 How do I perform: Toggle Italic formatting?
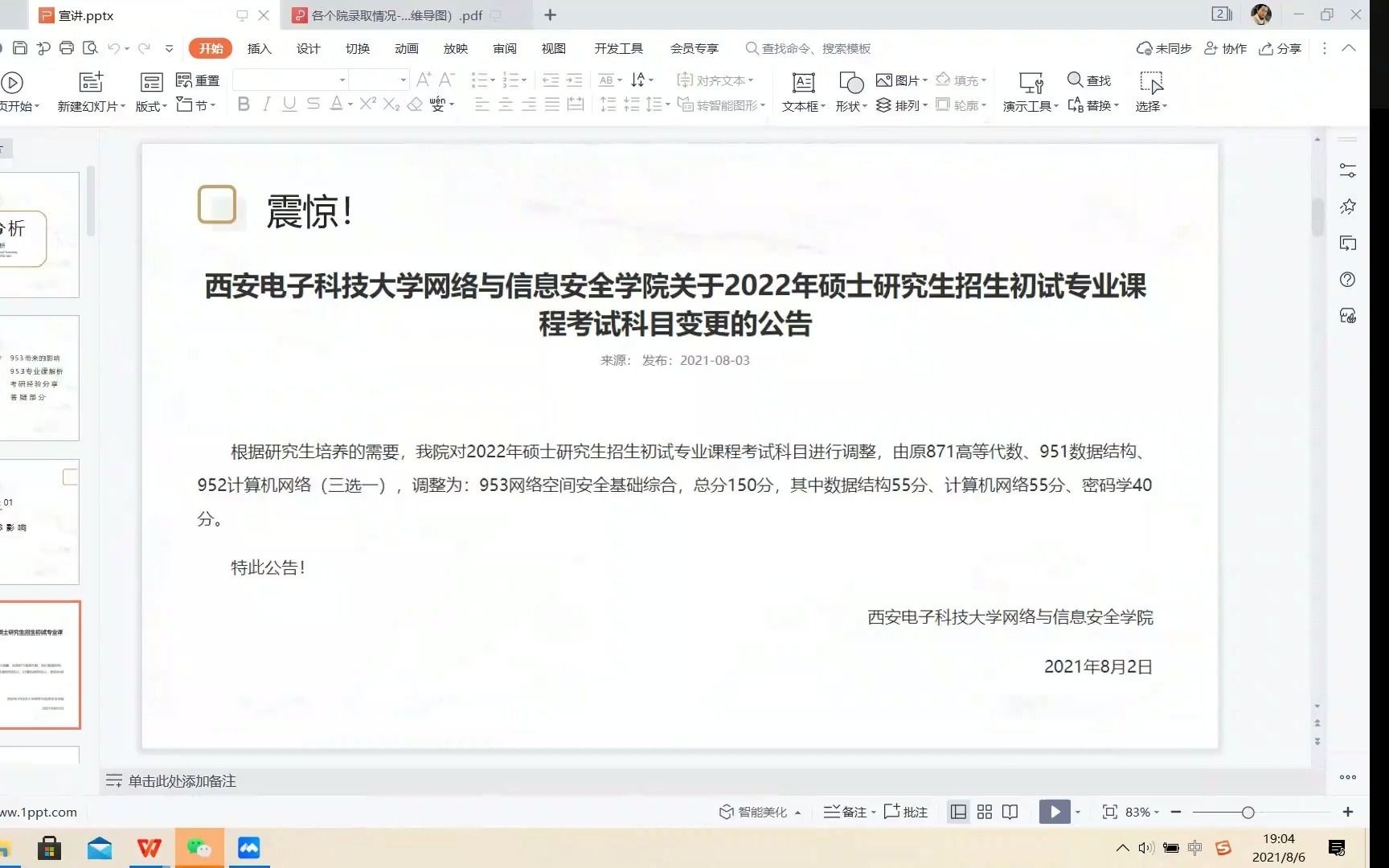[x=267, y=104]
